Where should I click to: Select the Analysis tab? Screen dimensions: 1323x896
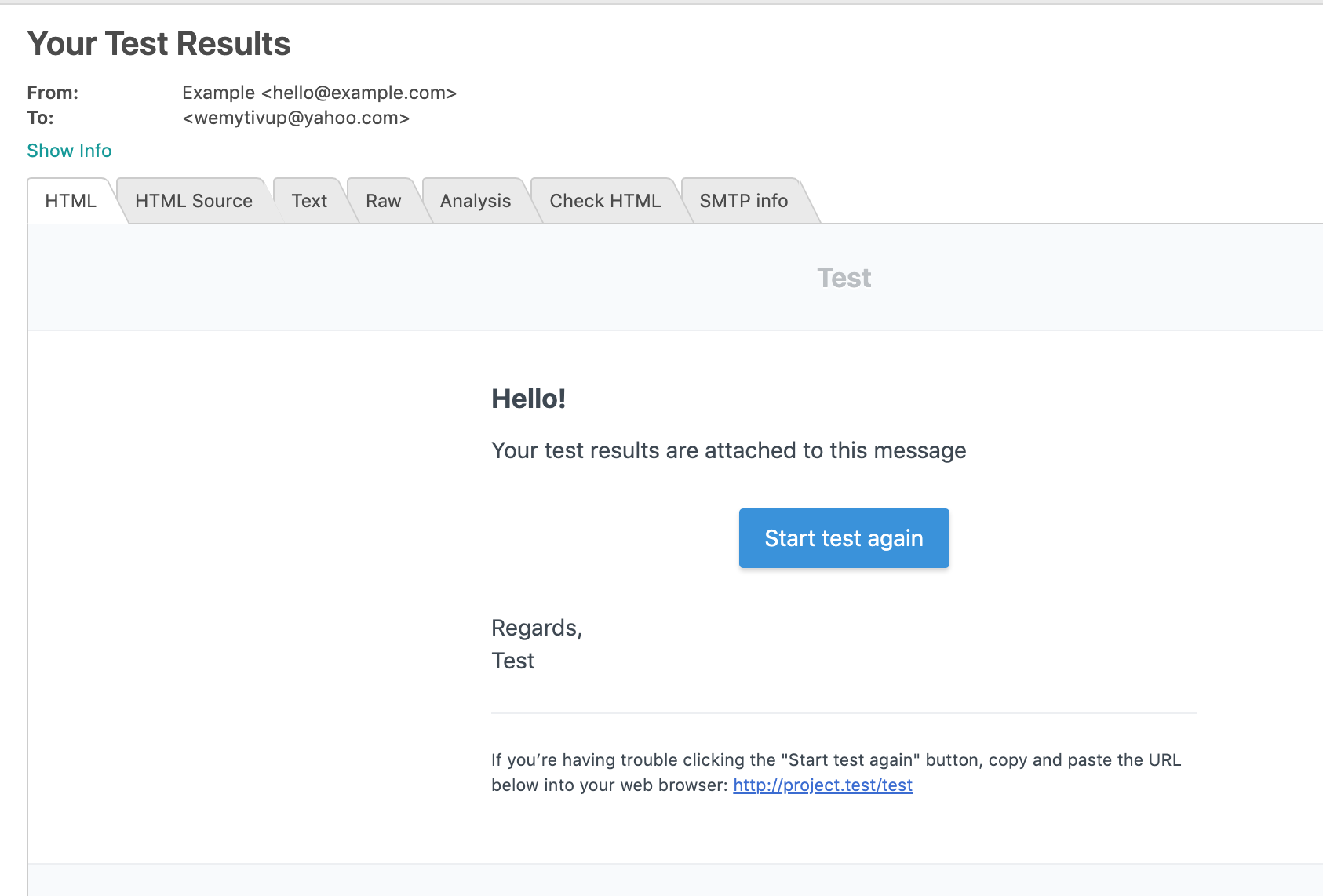coord(475,201)
